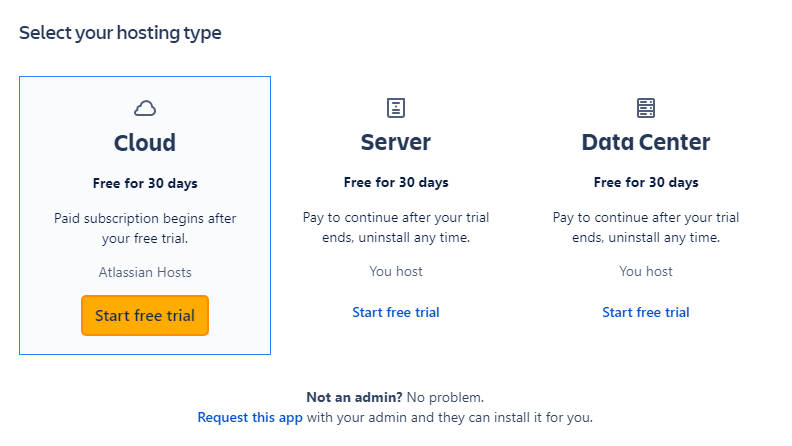Click You host label under Server
Viewport: 792px width, 446px height.
396,271
